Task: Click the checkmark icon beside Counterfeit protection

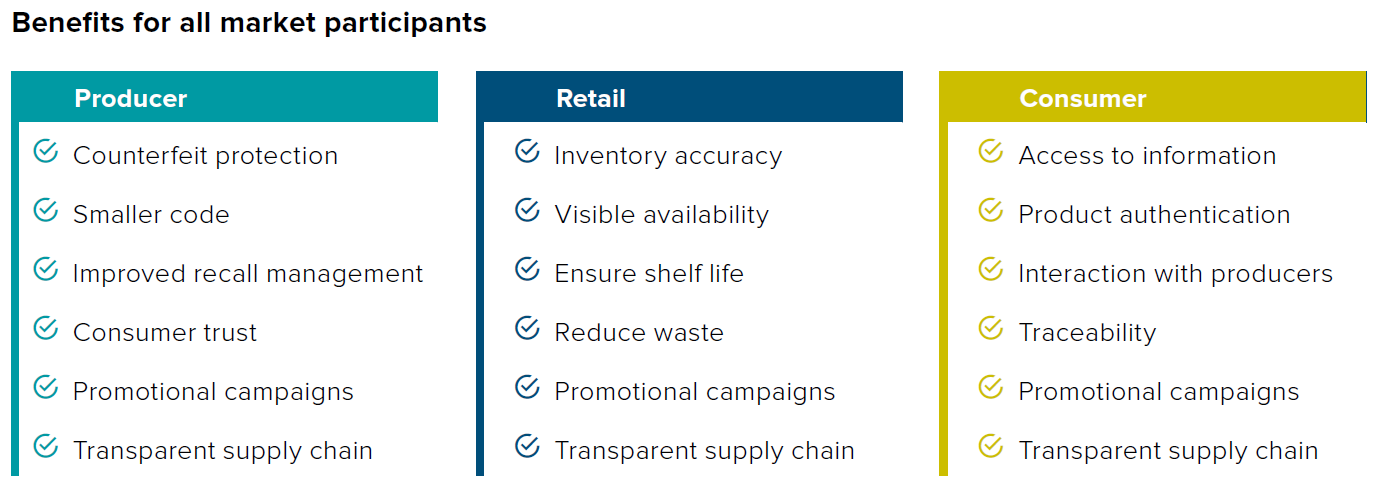Action: pos(46,151)
